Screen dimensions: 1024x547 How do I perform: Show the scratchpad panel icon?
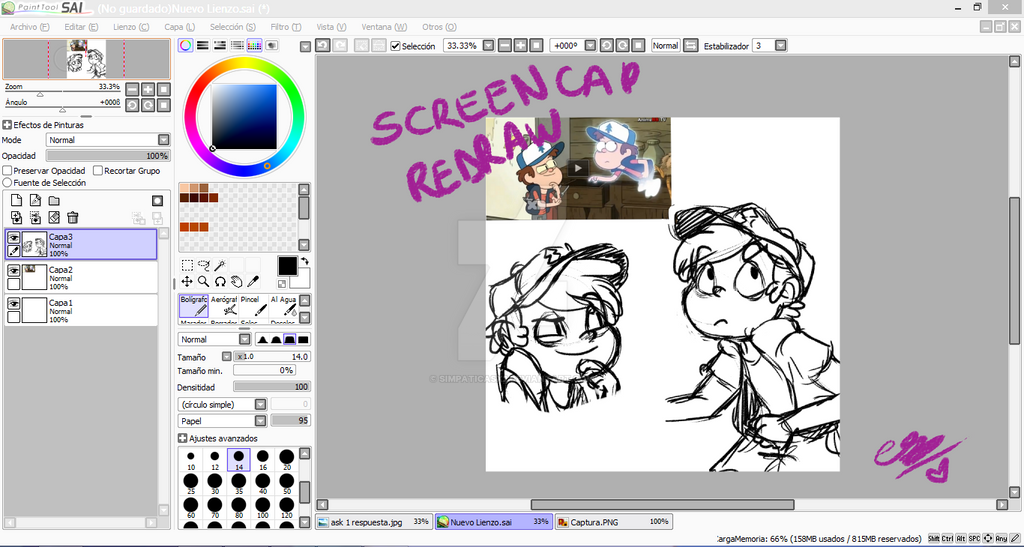271,45
